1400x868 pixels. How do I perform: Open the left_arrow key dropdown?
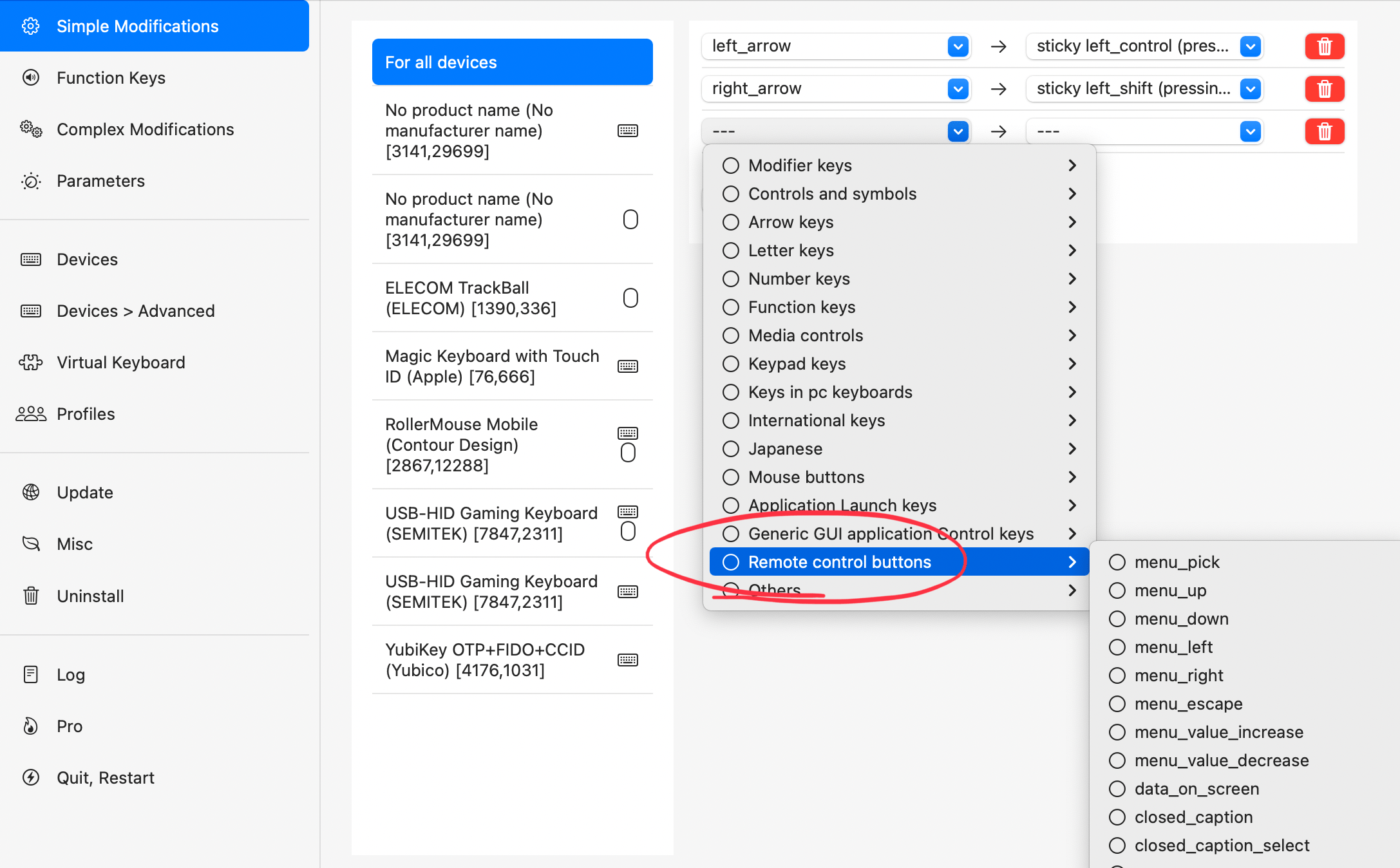(958, 46)
